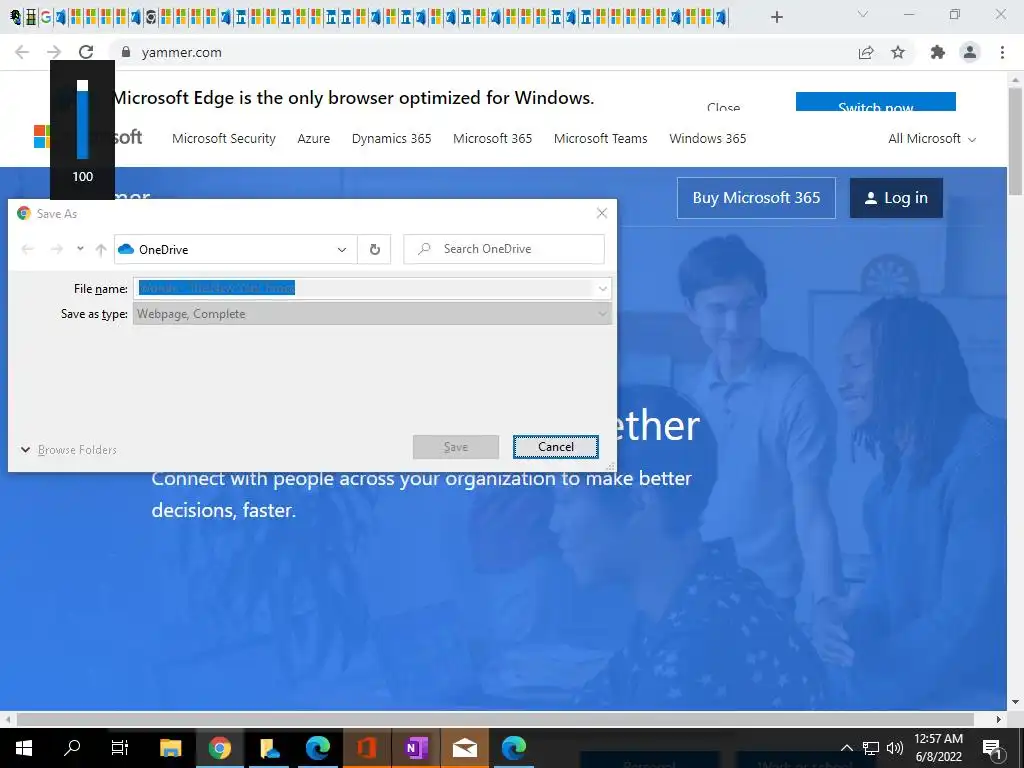Go back in Chrome browser history
Screen dimensions: 1024x768
(22, 52)
